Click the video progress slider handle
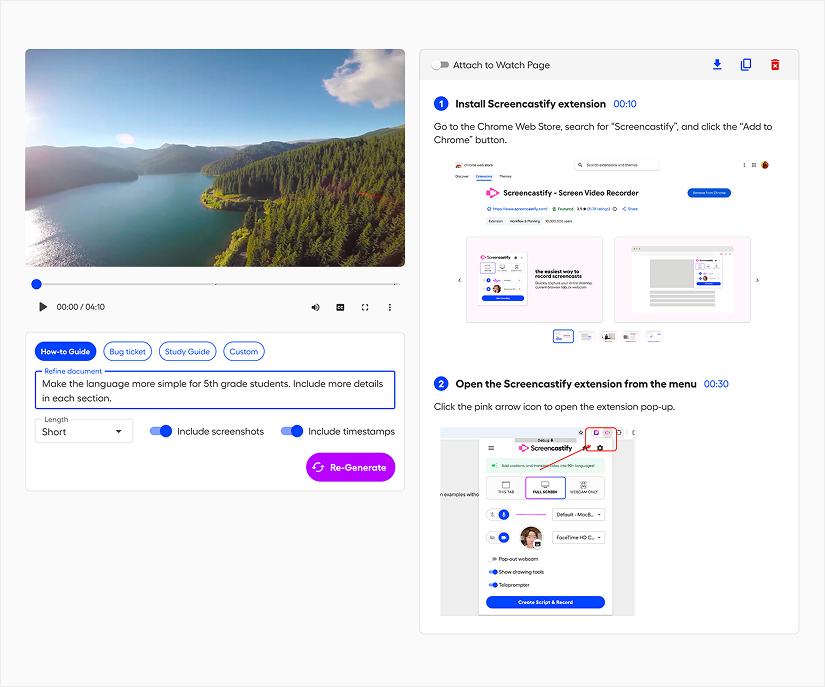Image resolution: width=825 pixels, height=687 pixels. [36, 284]
